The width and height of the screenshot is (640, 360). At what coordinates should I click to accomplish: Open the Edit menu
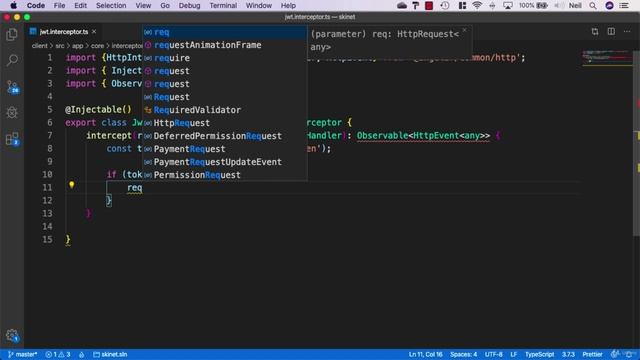(80, 5)
